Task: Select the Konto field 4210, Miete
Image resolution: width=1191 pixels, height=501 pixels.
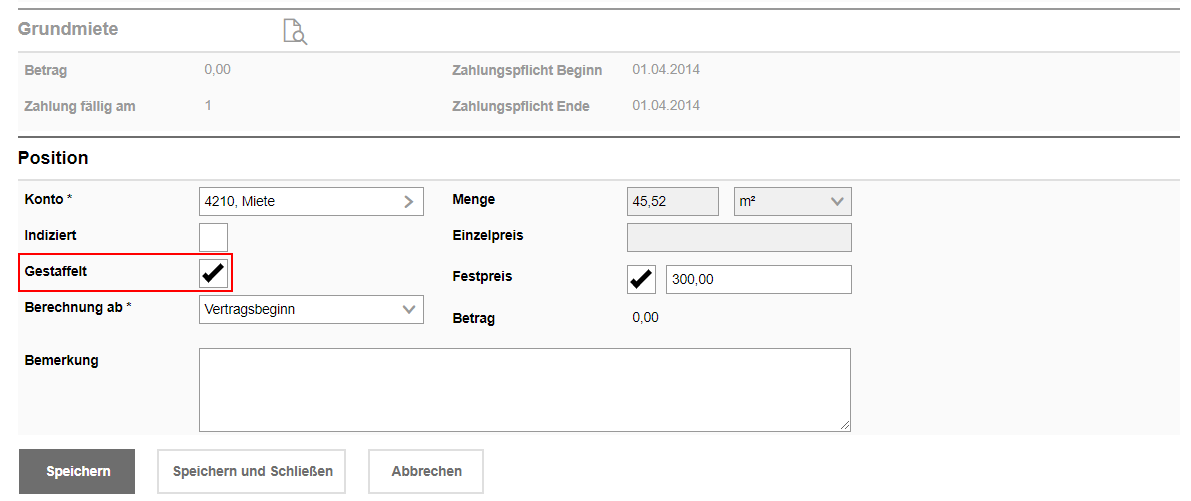Action: click(x=311, y=202)
